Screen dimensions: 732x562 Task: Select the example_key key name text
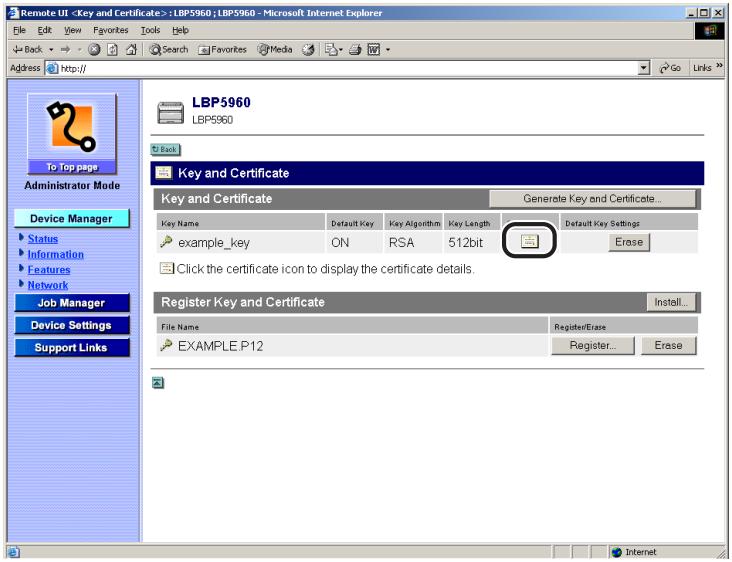point(214,243)
